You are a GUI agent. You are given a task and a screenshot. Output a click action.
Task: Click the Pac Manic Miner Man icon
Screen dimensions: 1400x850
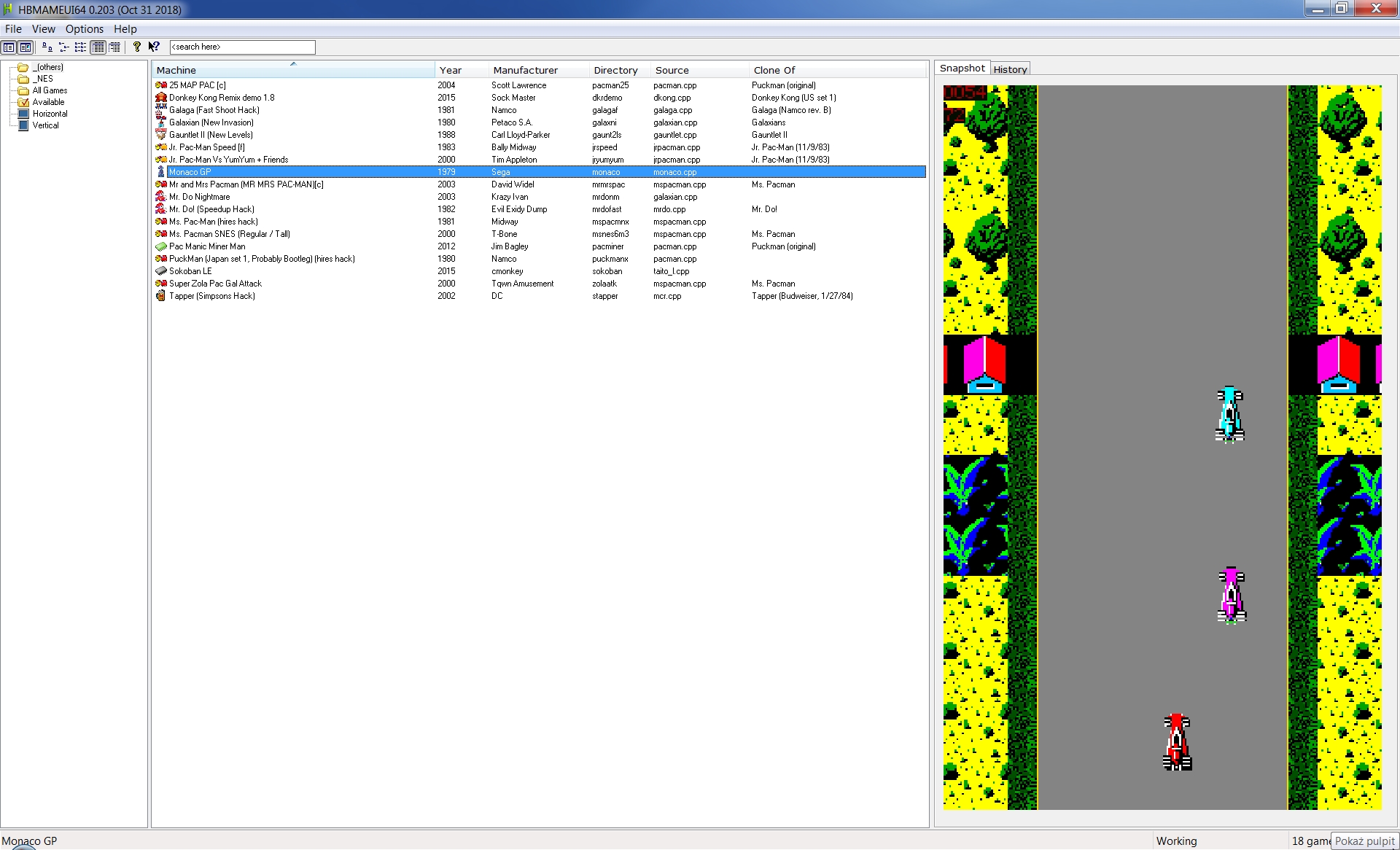coord(161,246)
